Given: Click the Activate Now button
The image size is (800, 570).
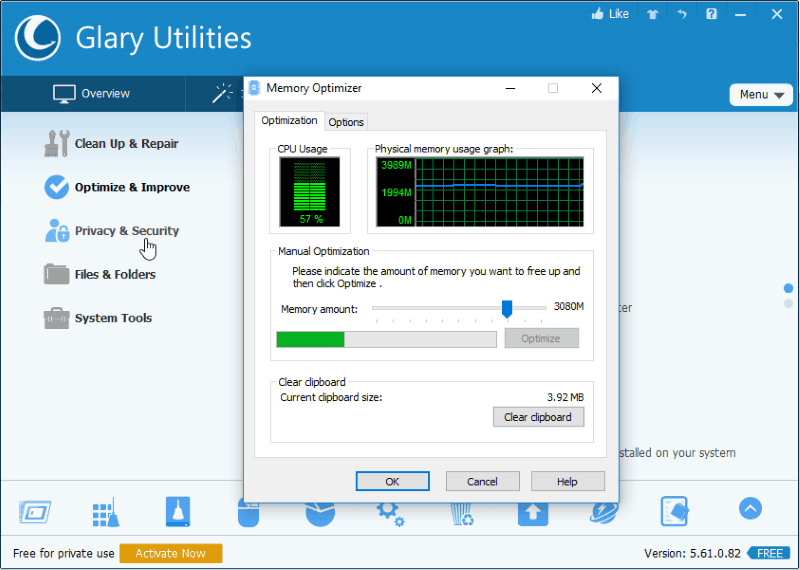Looking at the screenshot, I should pyautogui.click(x=171, y=553).
